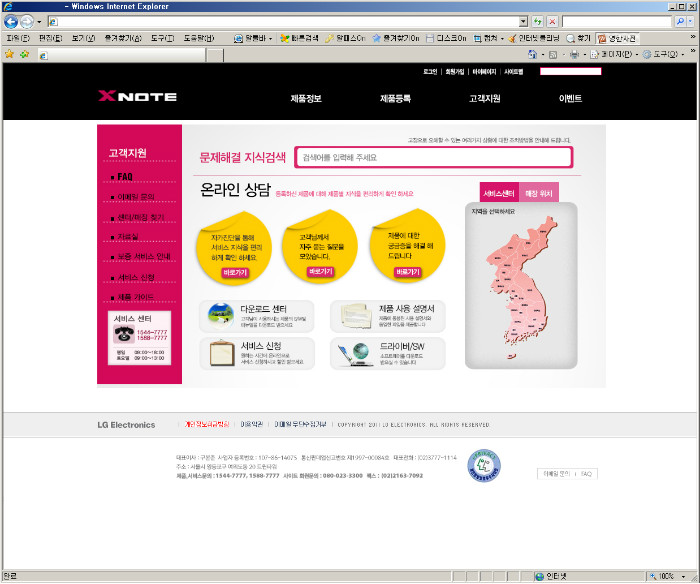Click 바로가기 on the 궁금증 해결 sticker
This screenshot has width=700, height=584.
[408, 272]
